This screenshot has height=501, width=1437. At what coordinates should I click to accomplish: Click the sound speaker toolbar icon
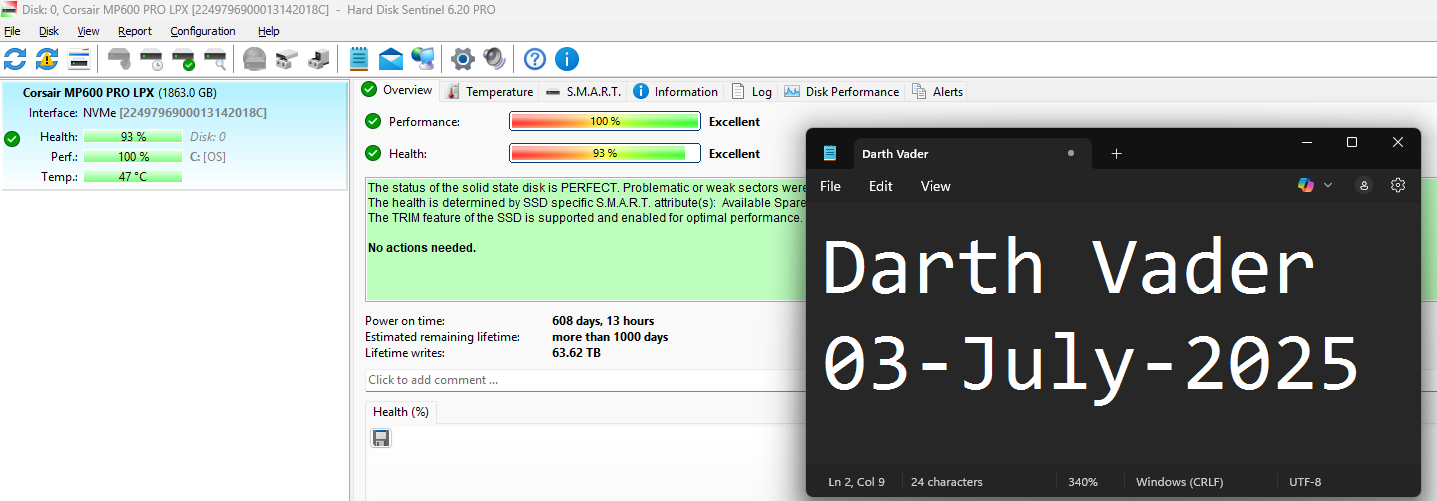494,59
